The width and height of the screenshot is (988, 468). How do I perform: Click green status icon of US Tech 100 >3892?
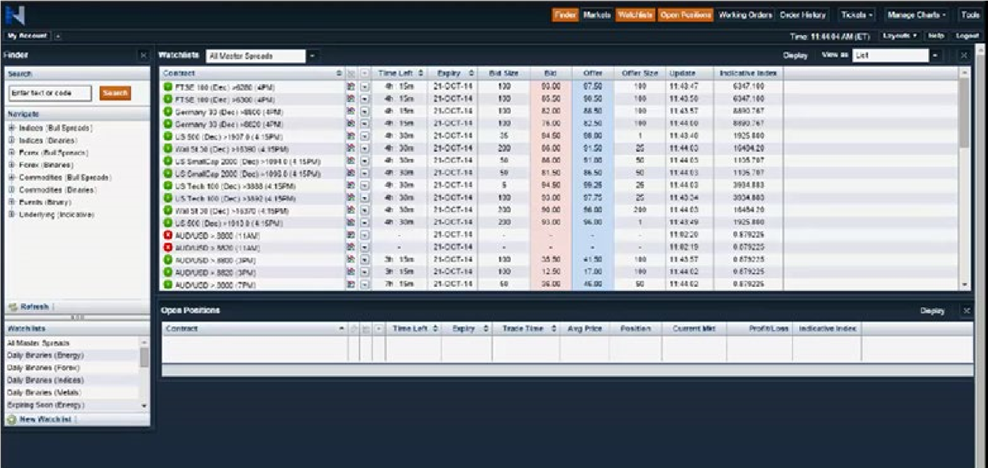168,198
